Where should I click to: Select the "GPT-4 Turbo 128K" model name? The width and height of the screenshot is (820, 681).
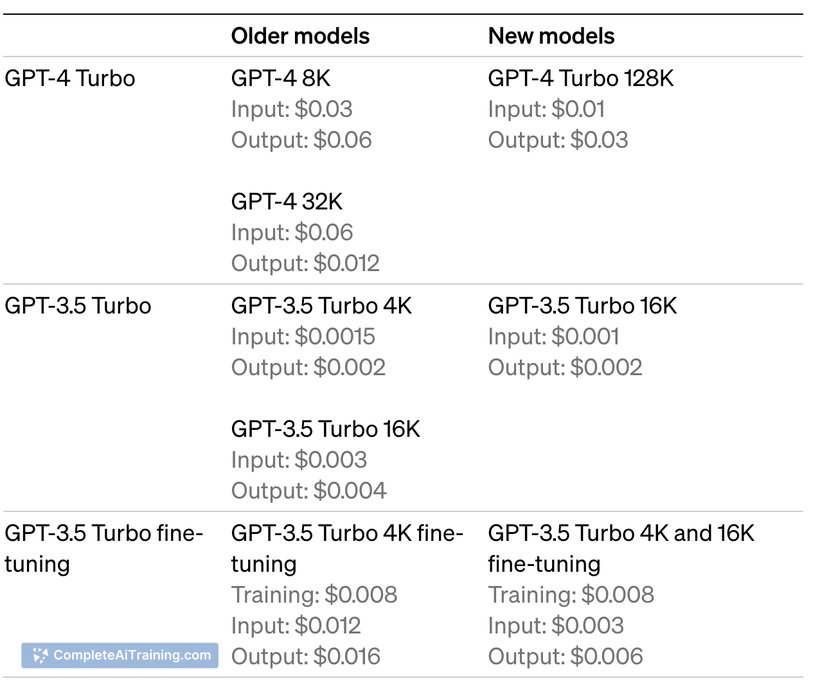click(x=580, y=78)
